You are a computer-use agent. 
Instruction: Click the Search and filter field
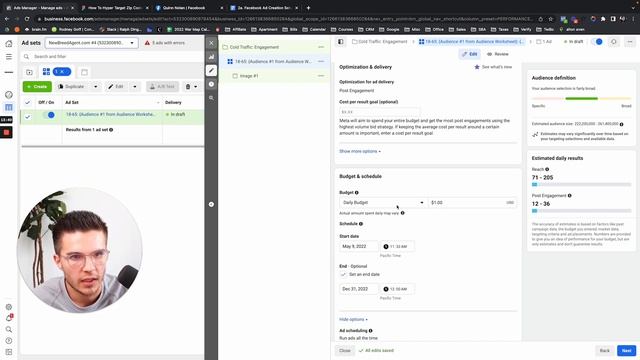112,56
